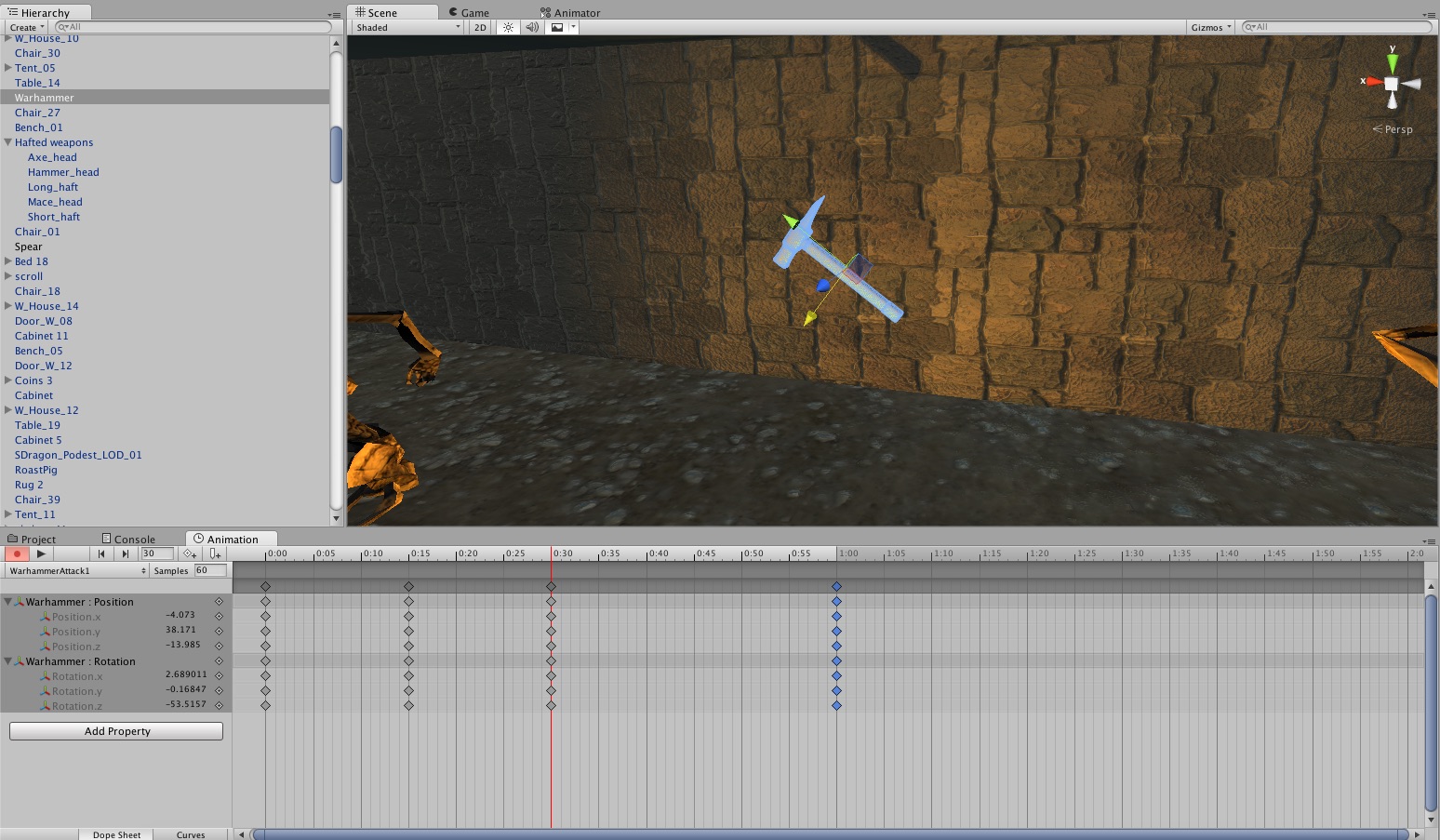The height and width of the screenshot is (840, 1440).
Task: Click the scene orientation gizmo's green Y axis
Action: coord(1392,61)
